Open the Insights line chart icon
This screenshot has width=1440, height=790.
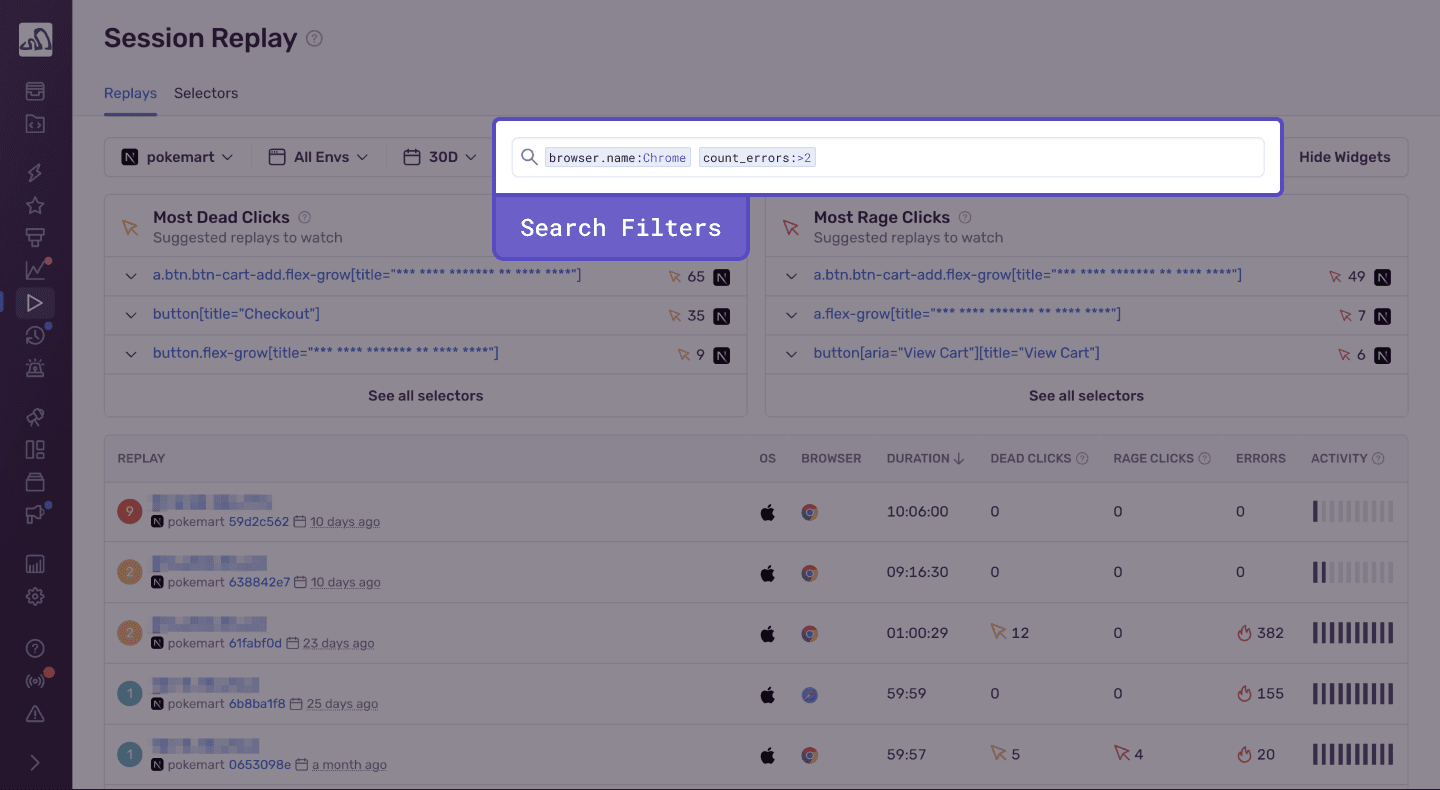pos(35,269)
